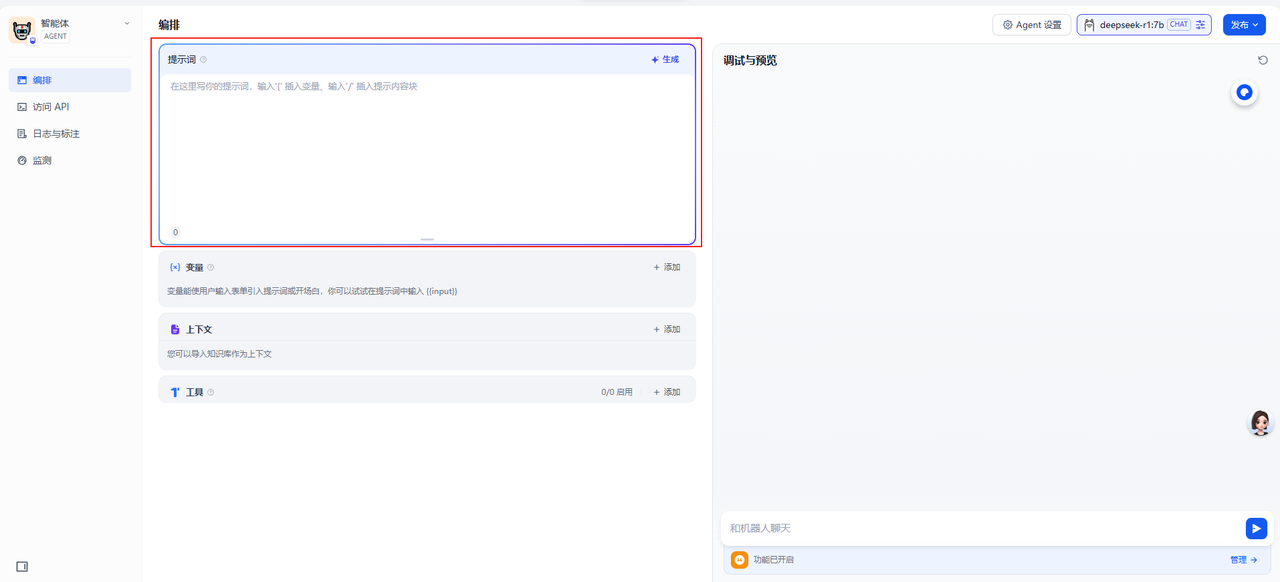The height and width of the screenshot is (582, 1280).
Task: Click the orange 功能已开启 feature icon
Action: [739, 560]
